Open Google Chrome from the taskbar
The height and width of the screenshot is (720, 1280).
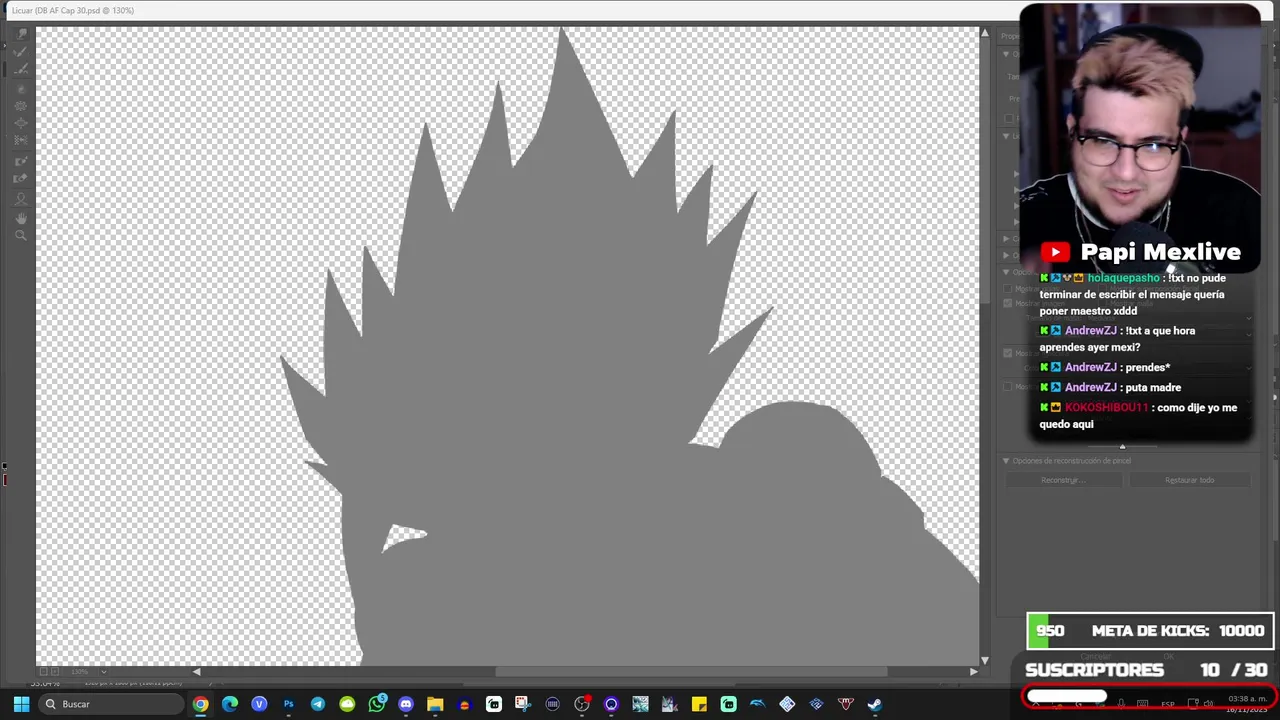201,704
